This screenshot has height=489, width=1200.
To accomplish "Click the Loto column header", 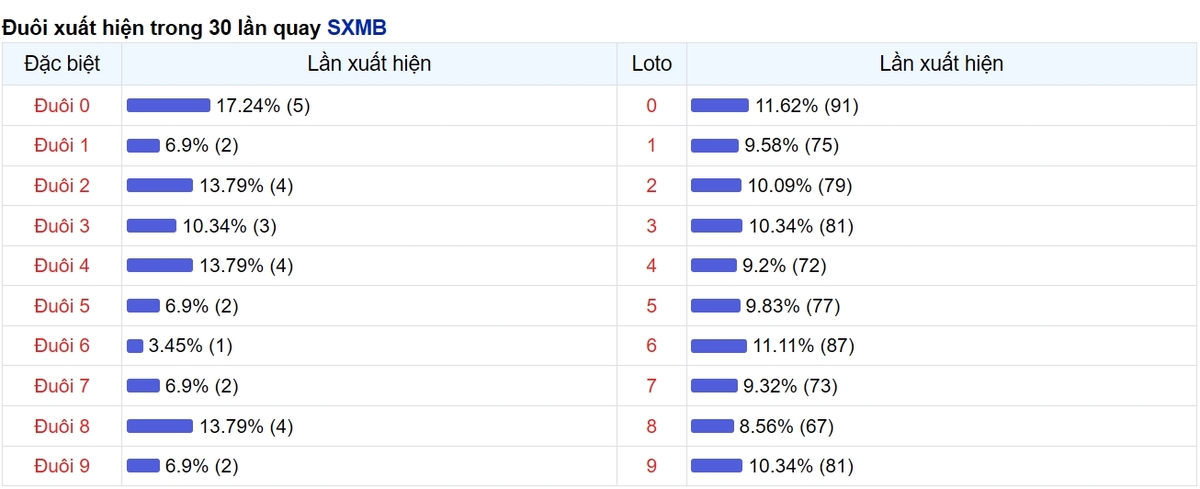I will pyautogui.click(x=652, y=64).
